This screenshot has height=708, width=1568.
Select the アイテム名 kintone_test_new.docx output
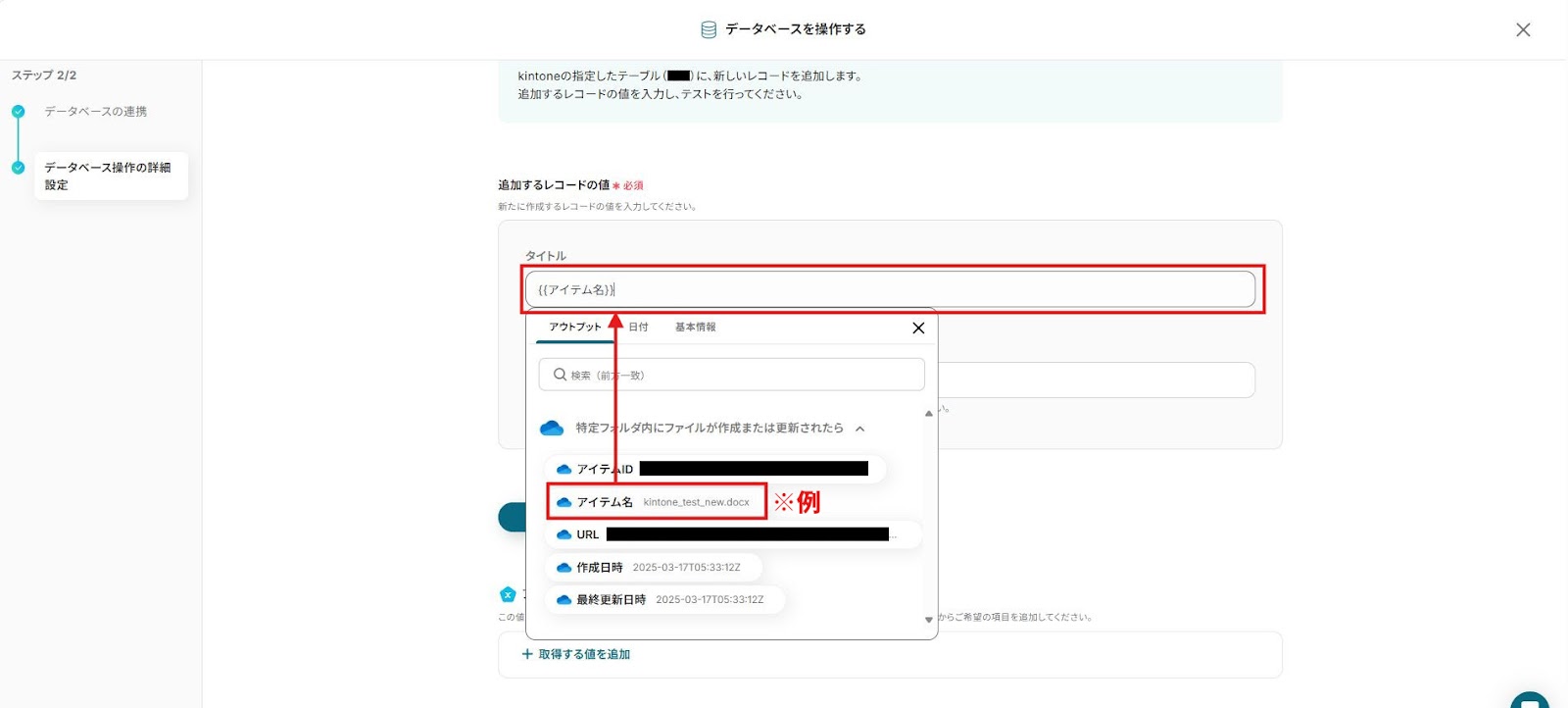tap(656, 501)
